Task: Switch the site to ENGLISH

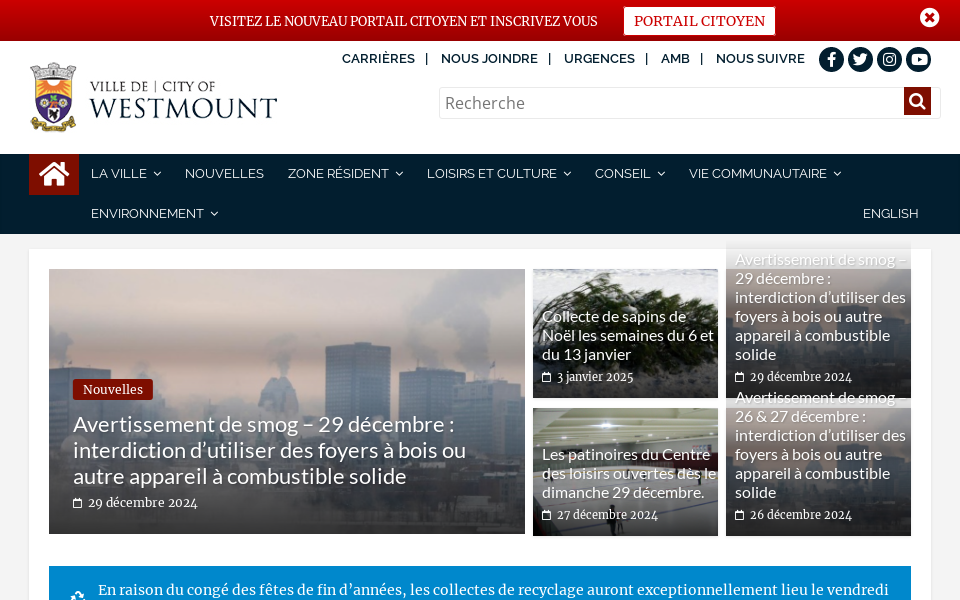Action: (x=890, y=213)
